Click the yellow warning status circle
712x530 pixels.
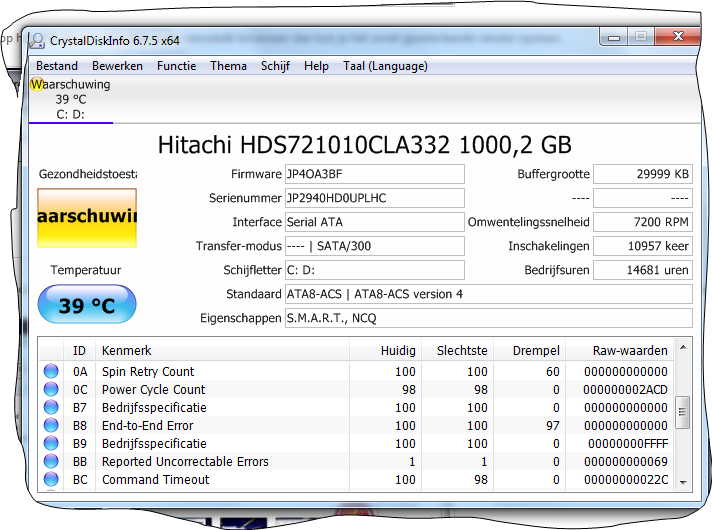point(36,84)
